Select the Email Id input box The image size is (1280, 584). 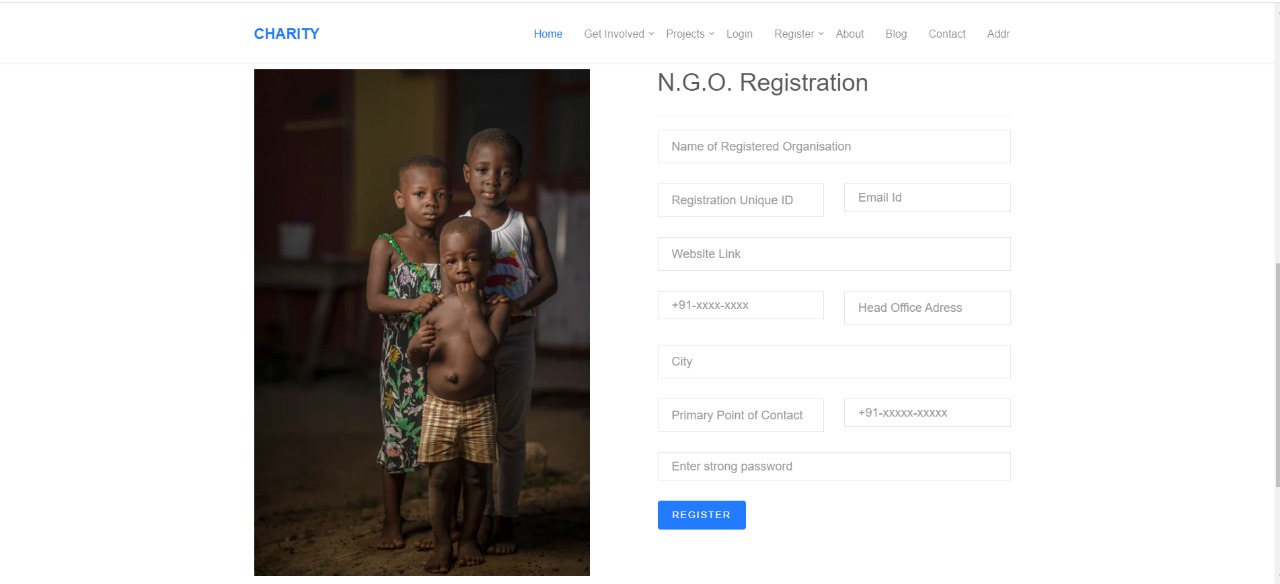(927, 197)
